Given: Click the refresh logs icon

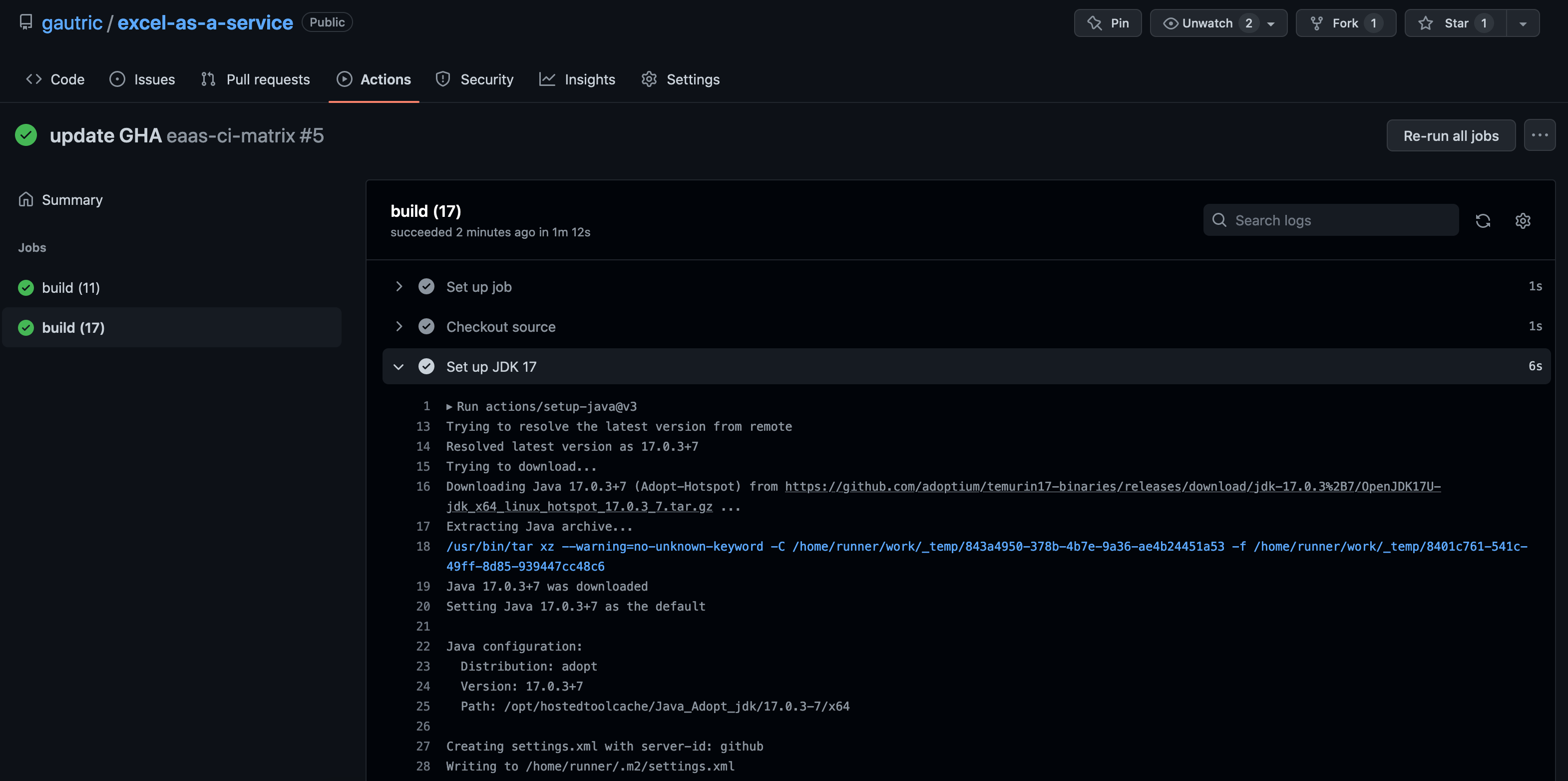Looking at the screenshot, I should point(1483,220).
